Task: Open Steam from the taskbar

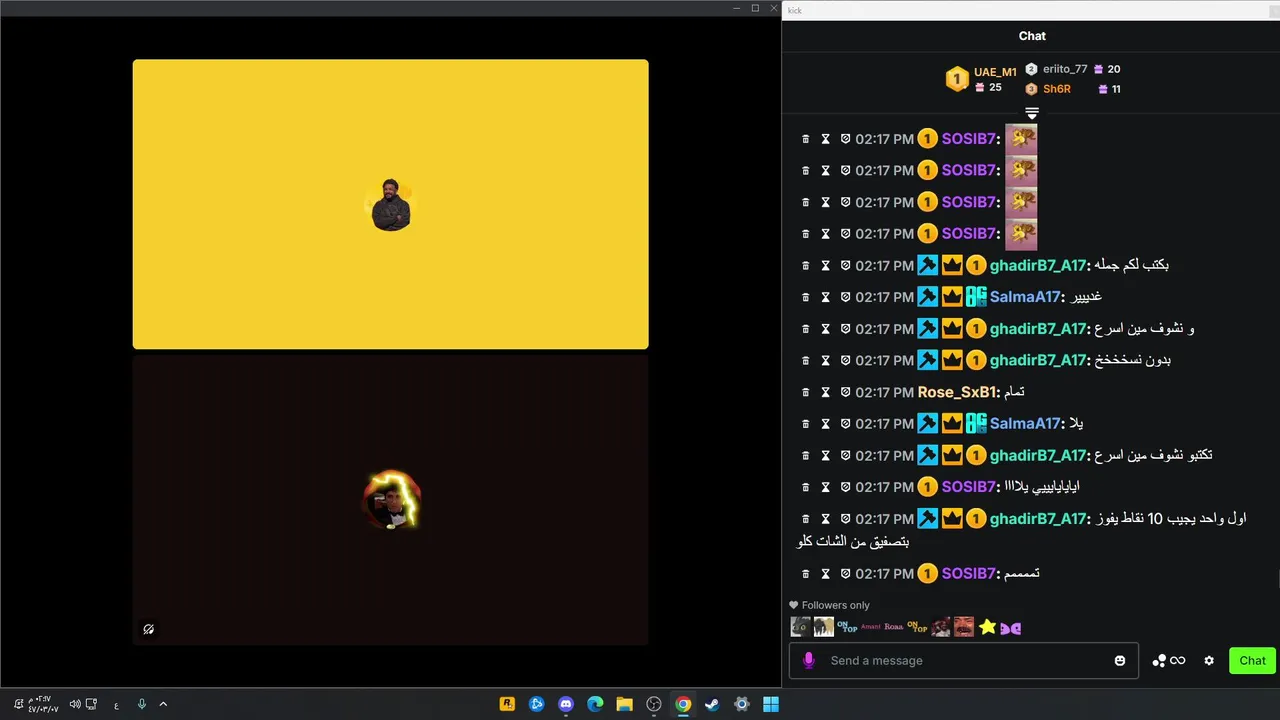Action: tap(712, 704)
